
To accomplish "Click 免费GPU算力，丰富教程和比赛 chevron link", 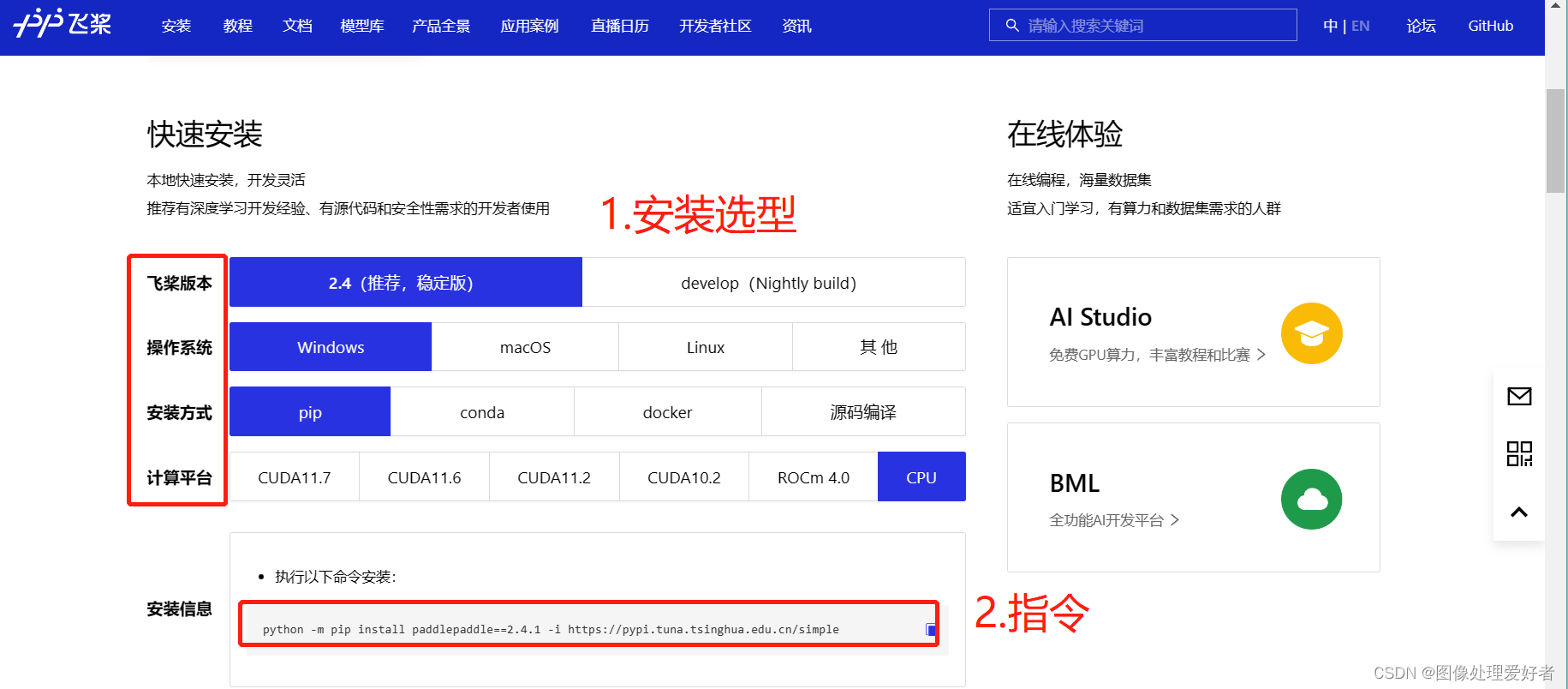I will pyautogui.click(x=1157, y=355).
